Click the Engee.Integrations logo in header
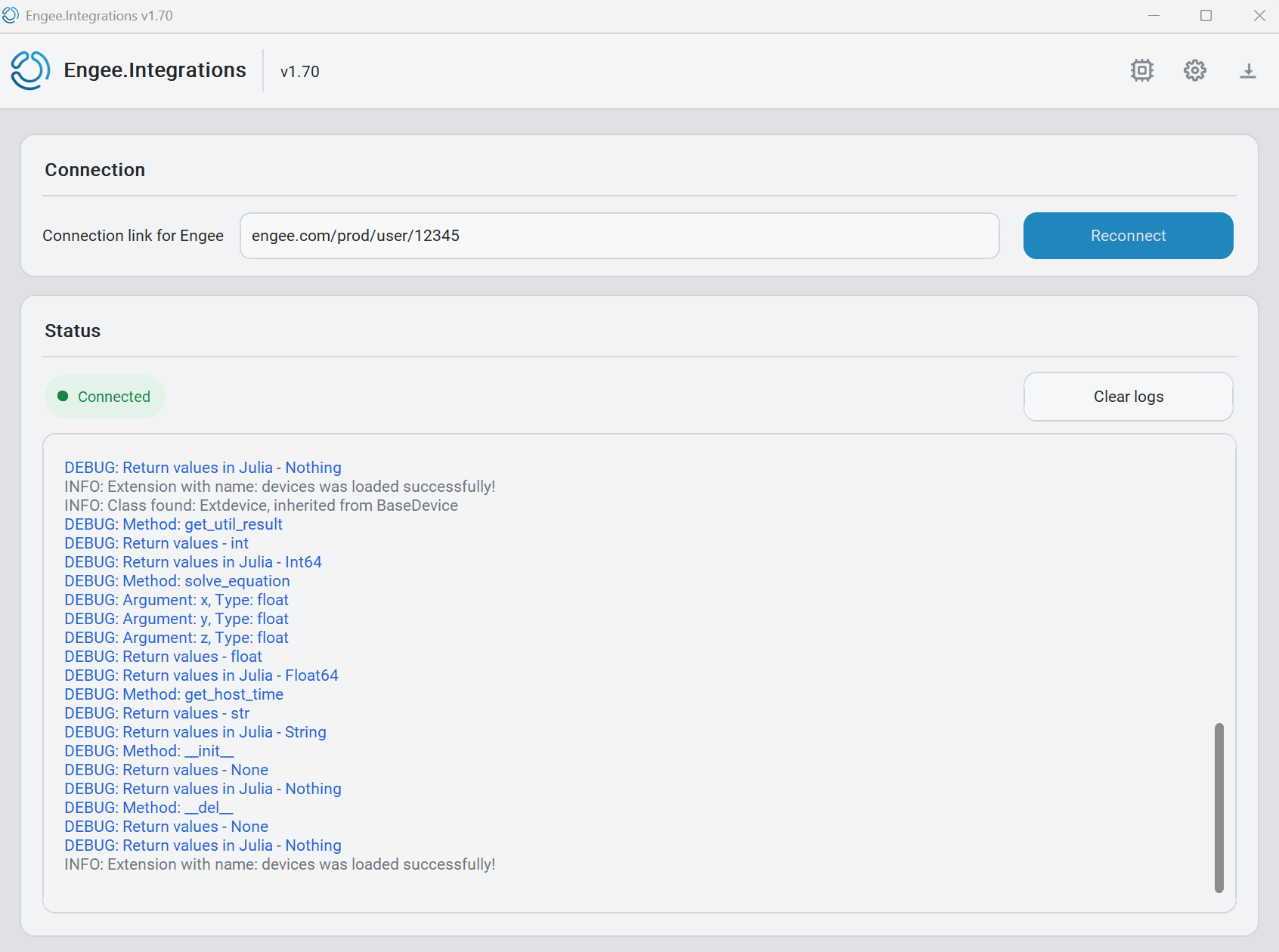The height and width of the screenshot is (952, 1279). coord(30,70)
